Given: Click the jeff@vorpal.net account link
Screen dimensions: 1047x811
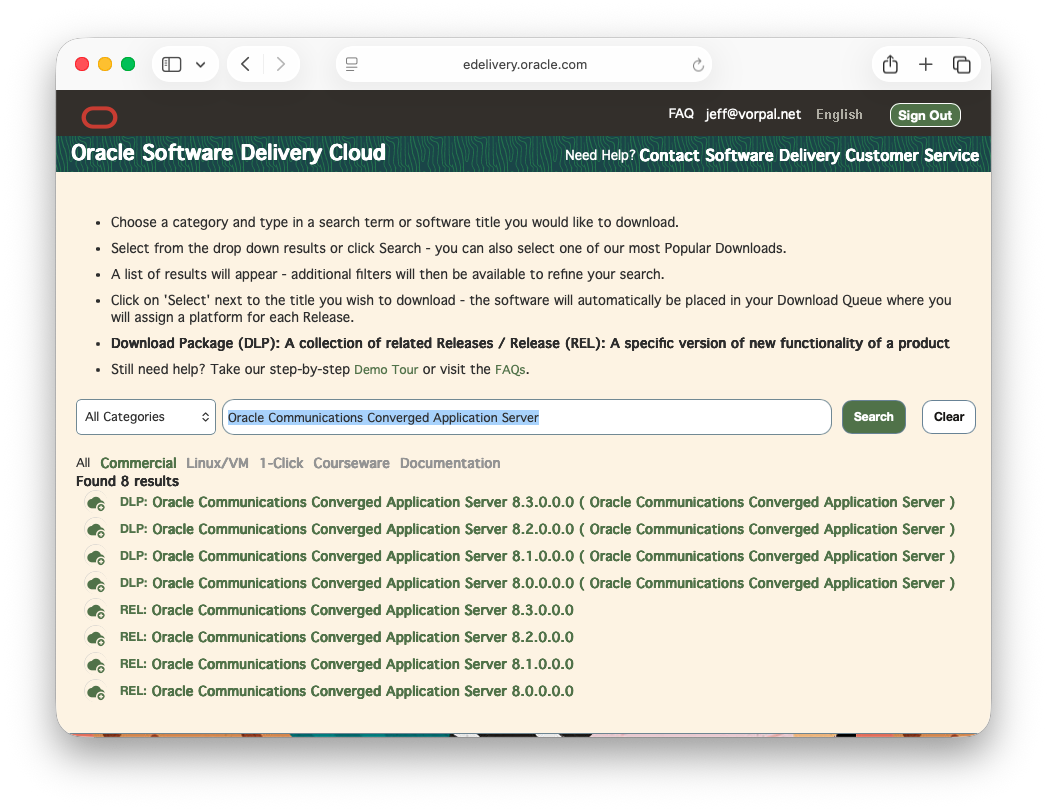Looking at the screenshot, I should point(753,114).
